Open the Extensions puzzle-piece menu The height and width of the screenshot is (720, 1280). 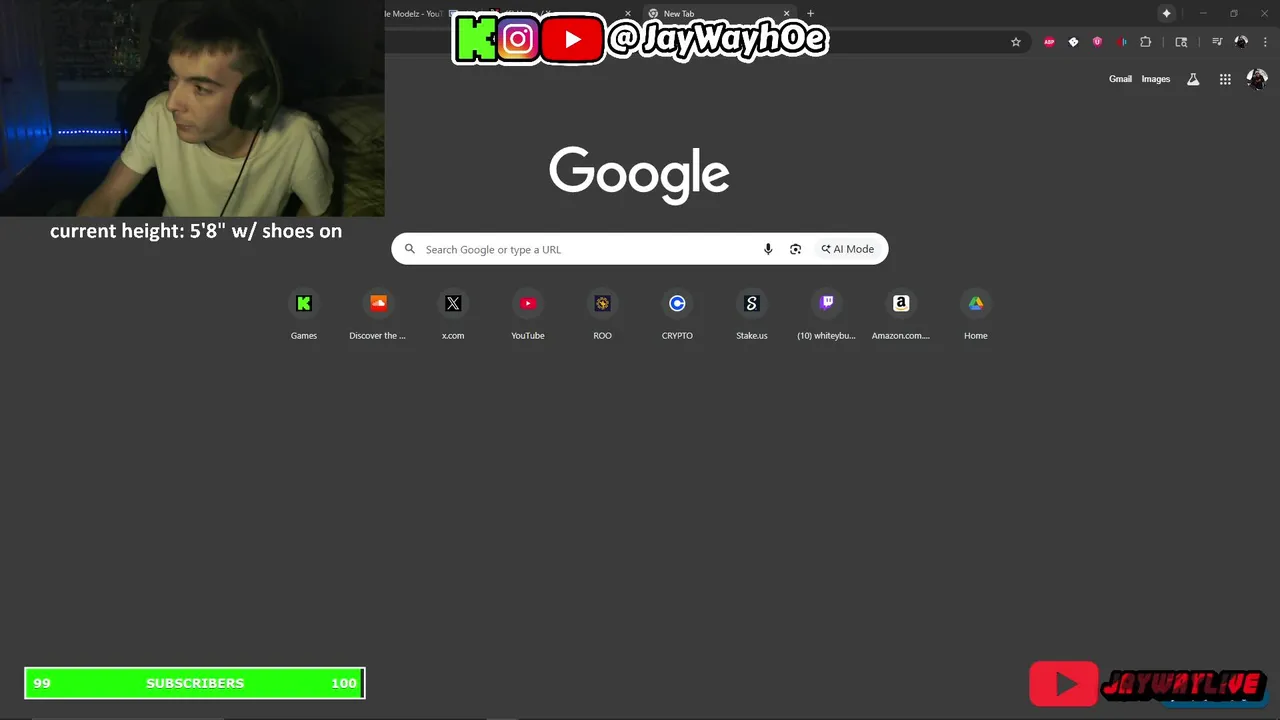[x=1146, y=42]
